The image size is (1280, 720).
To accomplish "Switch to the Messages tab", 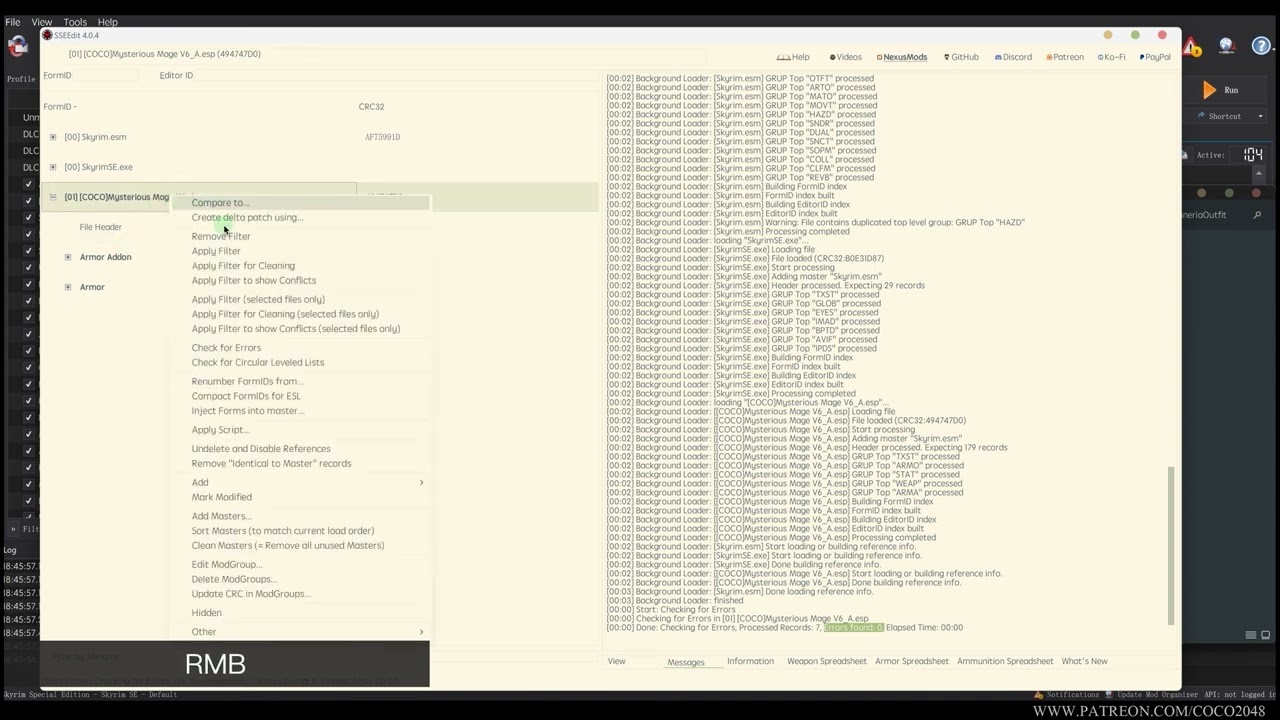I will [x=686, y=662].
